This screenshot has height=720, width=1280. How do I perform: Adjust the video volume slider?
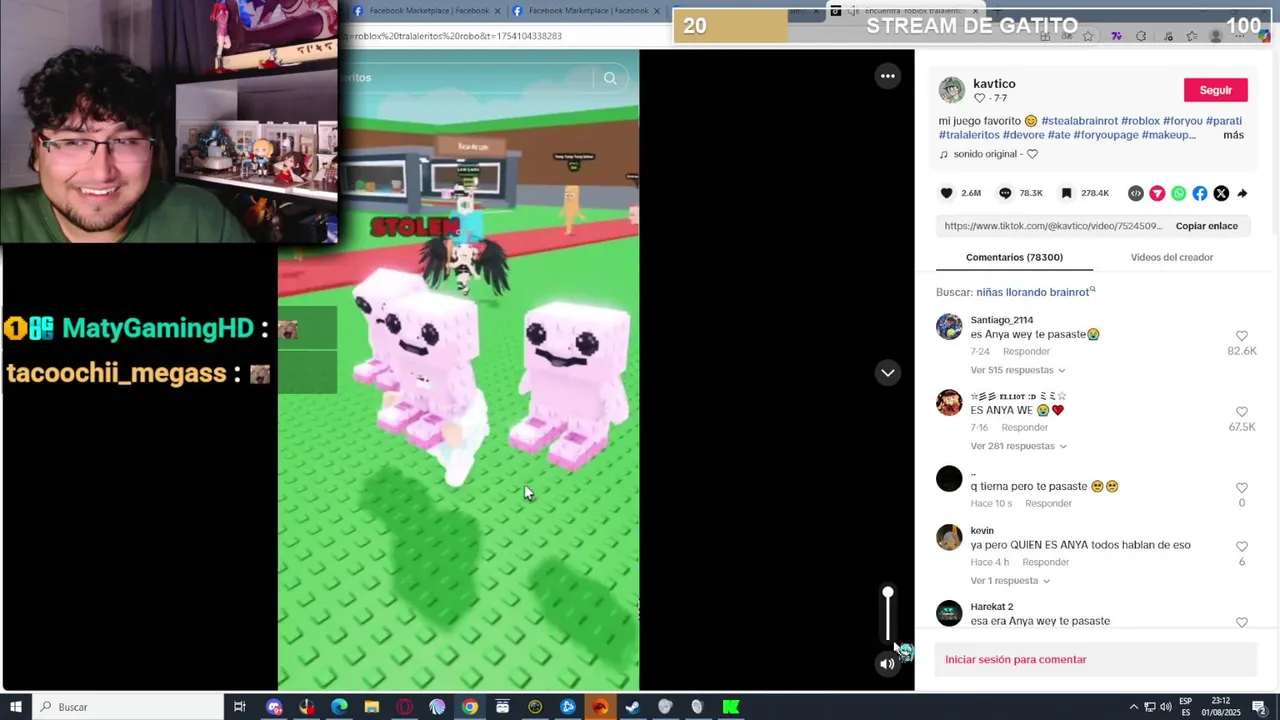[887, 615]
